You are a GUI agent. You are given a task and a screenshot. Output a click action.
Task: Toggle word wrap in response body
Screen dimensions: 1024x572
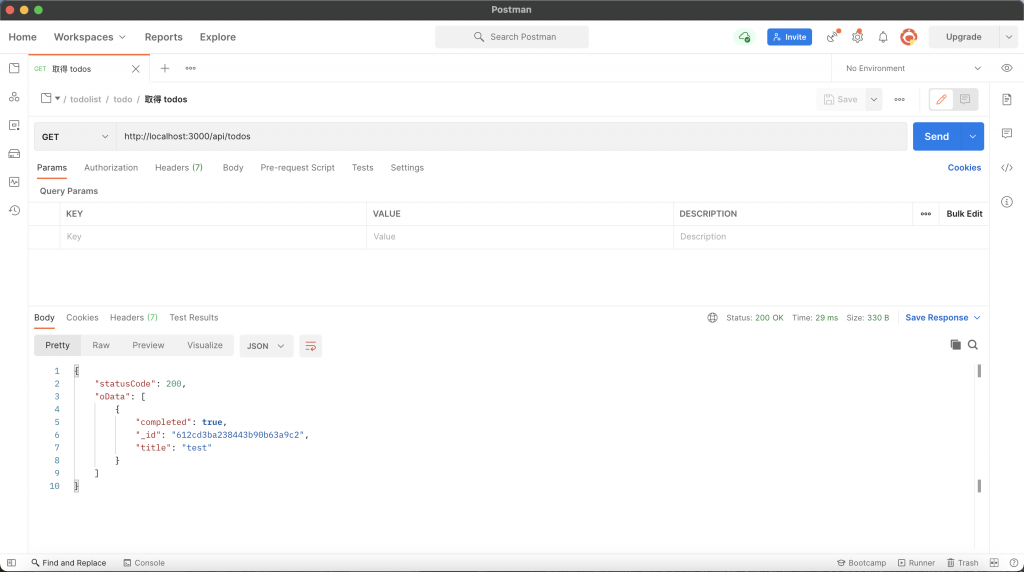pyautogui.click(x=310, y=345)
